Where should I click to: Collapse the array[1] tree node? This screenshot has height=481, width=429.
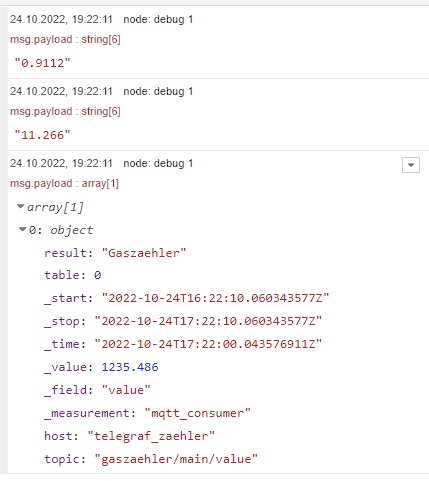(x=21, y=207)
